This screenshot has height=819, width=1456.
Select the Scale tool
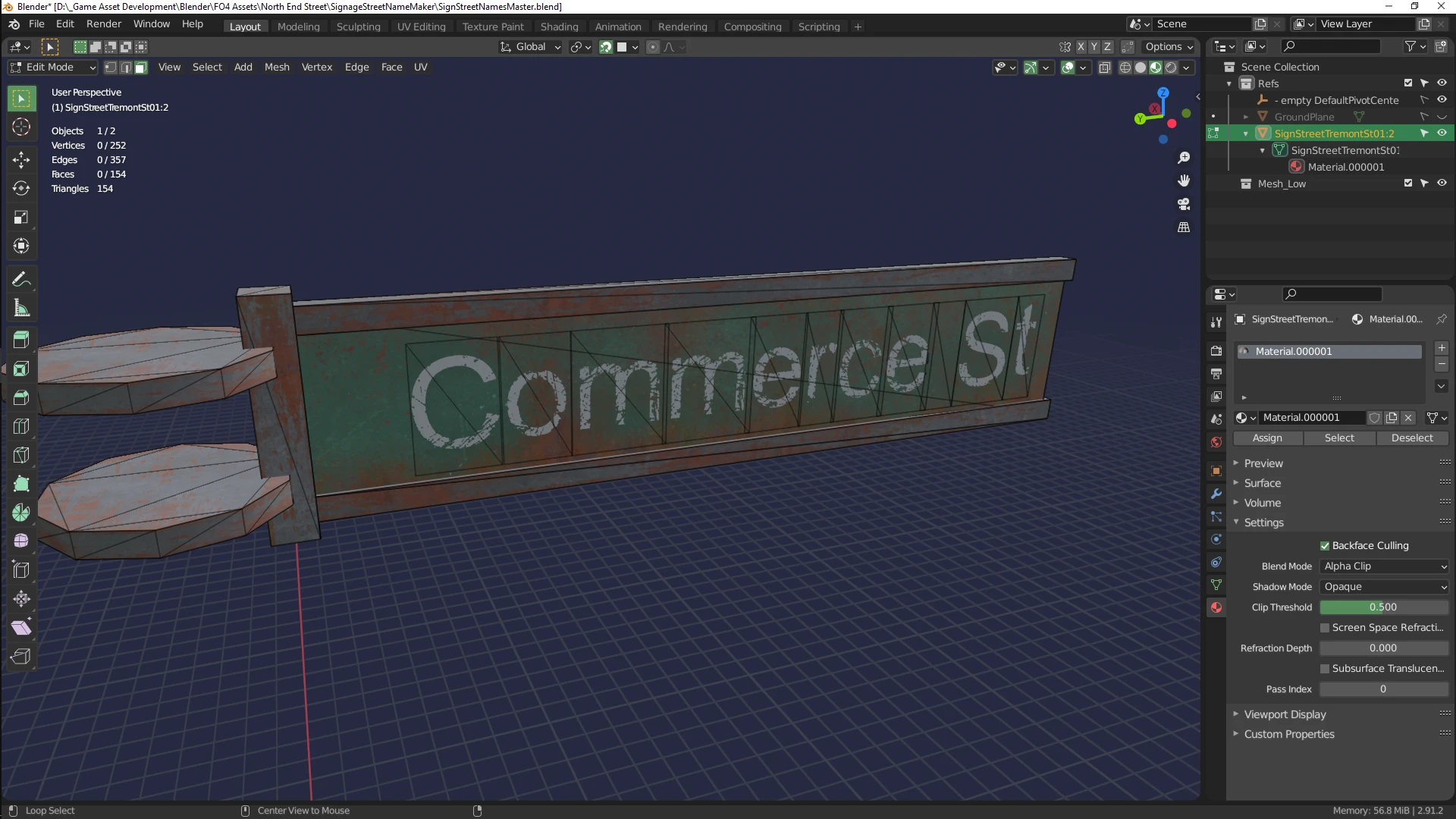[21, 218]
